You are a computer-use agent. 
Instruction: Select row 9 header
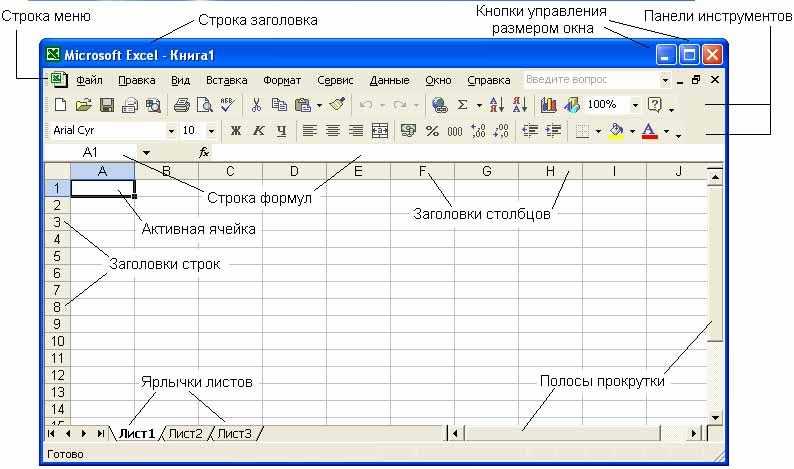pos(57,324)
